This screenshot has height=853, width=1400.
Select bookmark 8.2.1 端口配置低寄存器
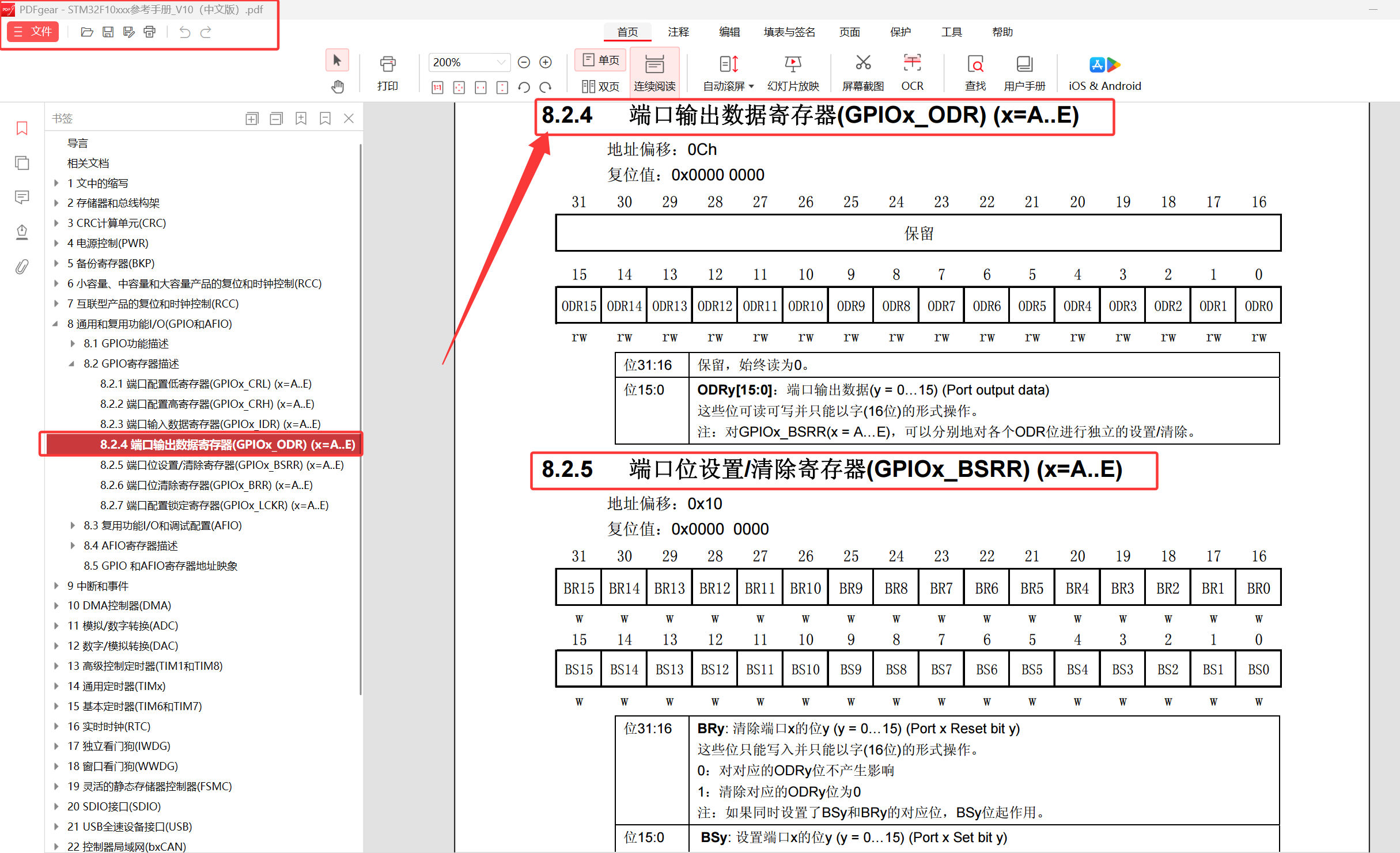coord(206,384)
